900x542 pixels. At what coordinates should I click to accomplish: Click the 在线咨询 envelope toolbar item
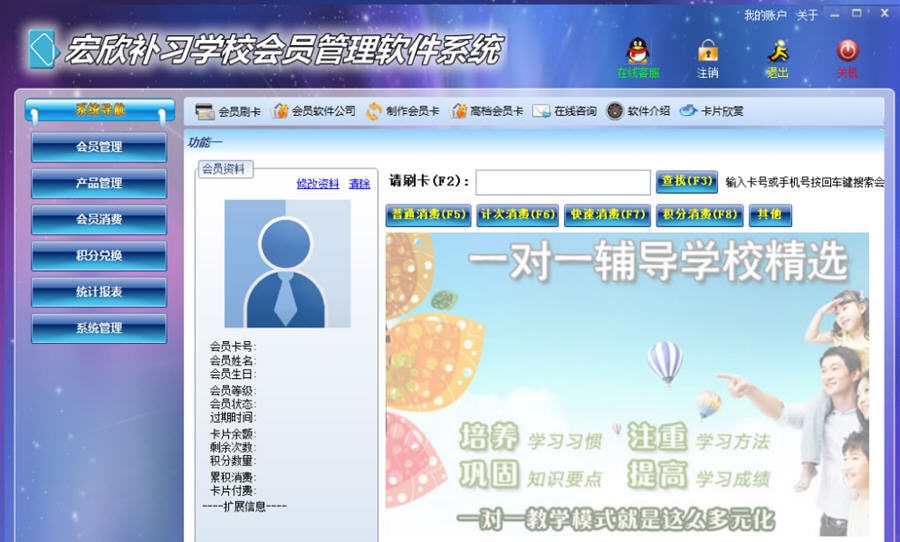pyautogui.click(x=564, y=111)
